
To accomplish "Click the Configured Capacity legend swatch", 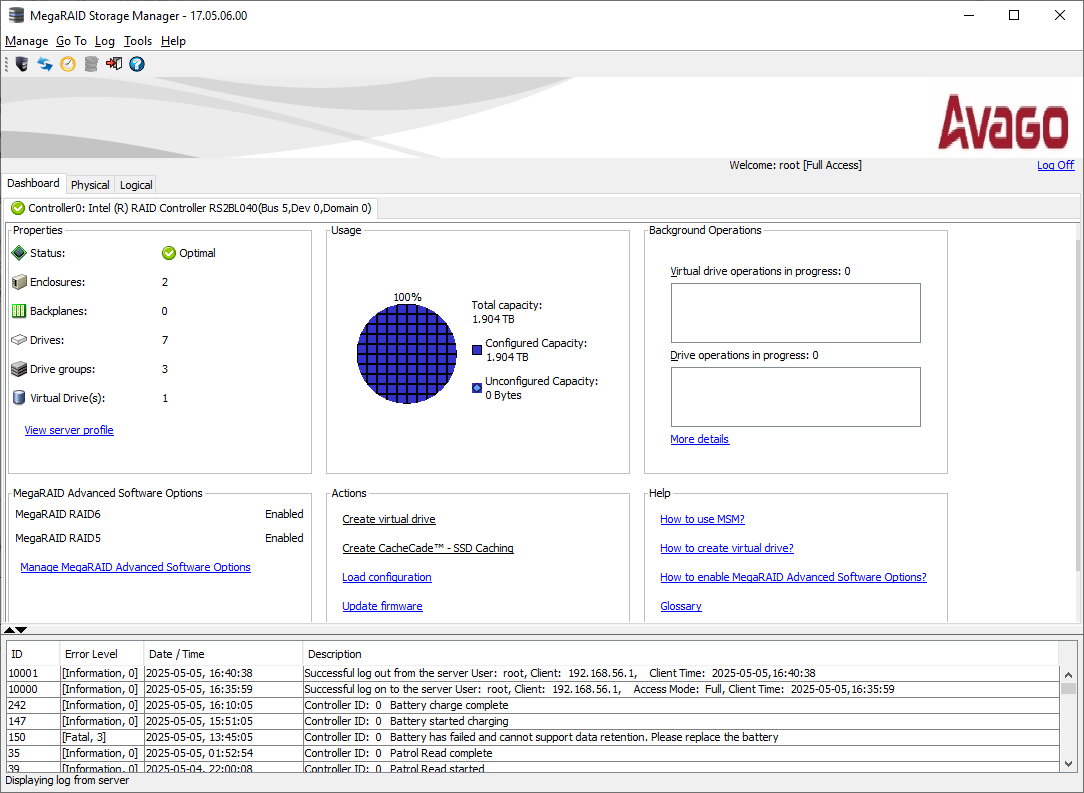I will tap(477, 350).
